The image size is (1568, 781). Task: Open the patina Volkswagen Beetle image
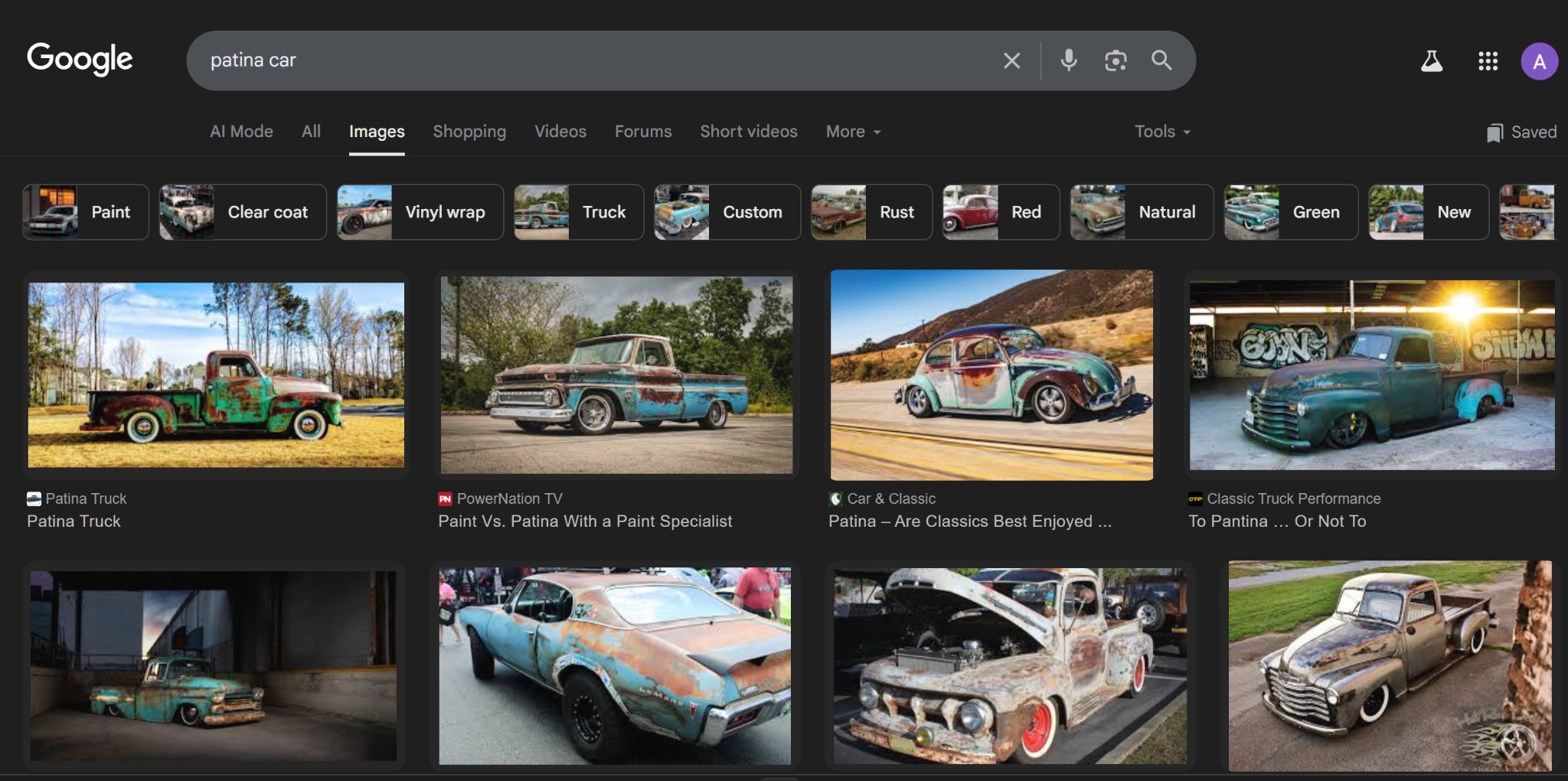coord(991,375)
